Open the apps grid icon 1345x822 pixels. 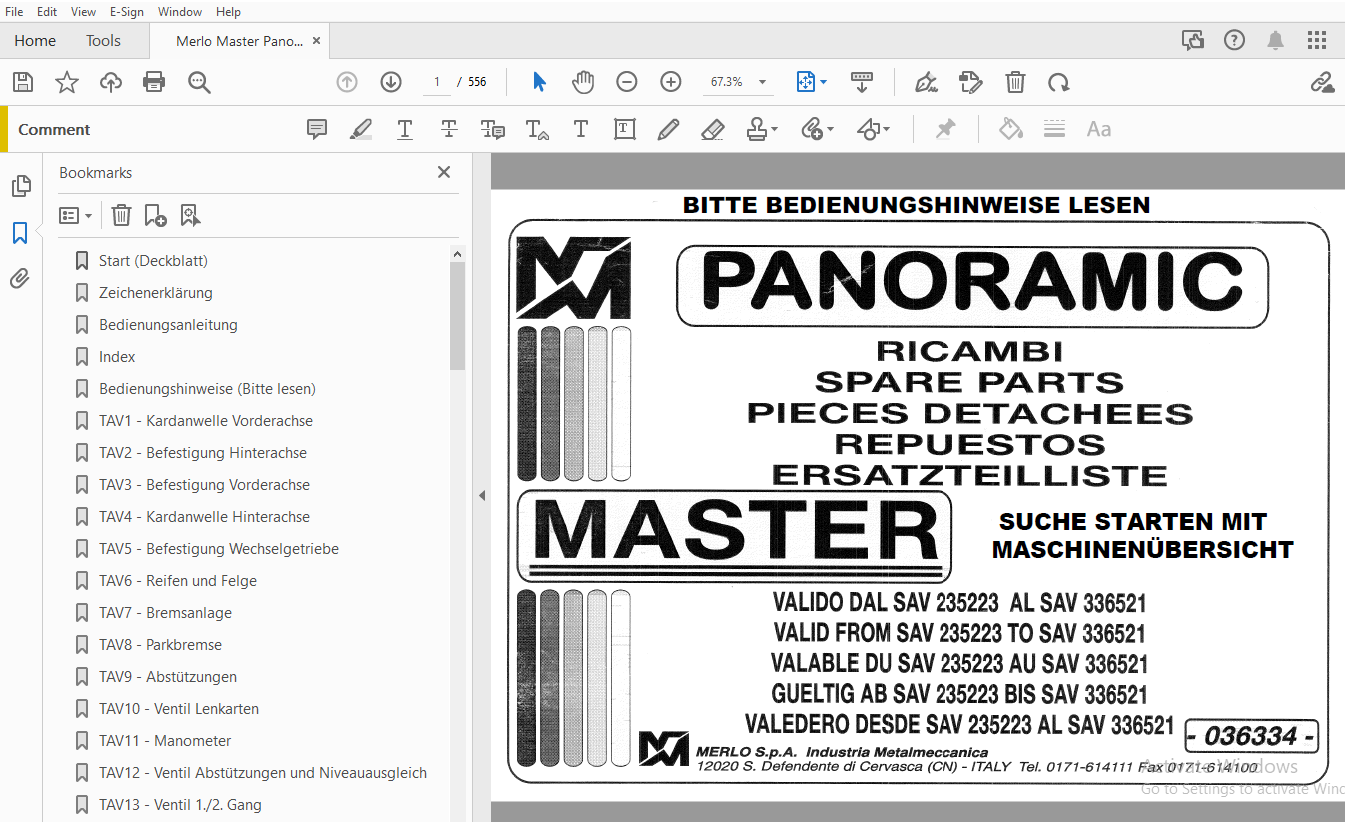tap(1317, 40)
